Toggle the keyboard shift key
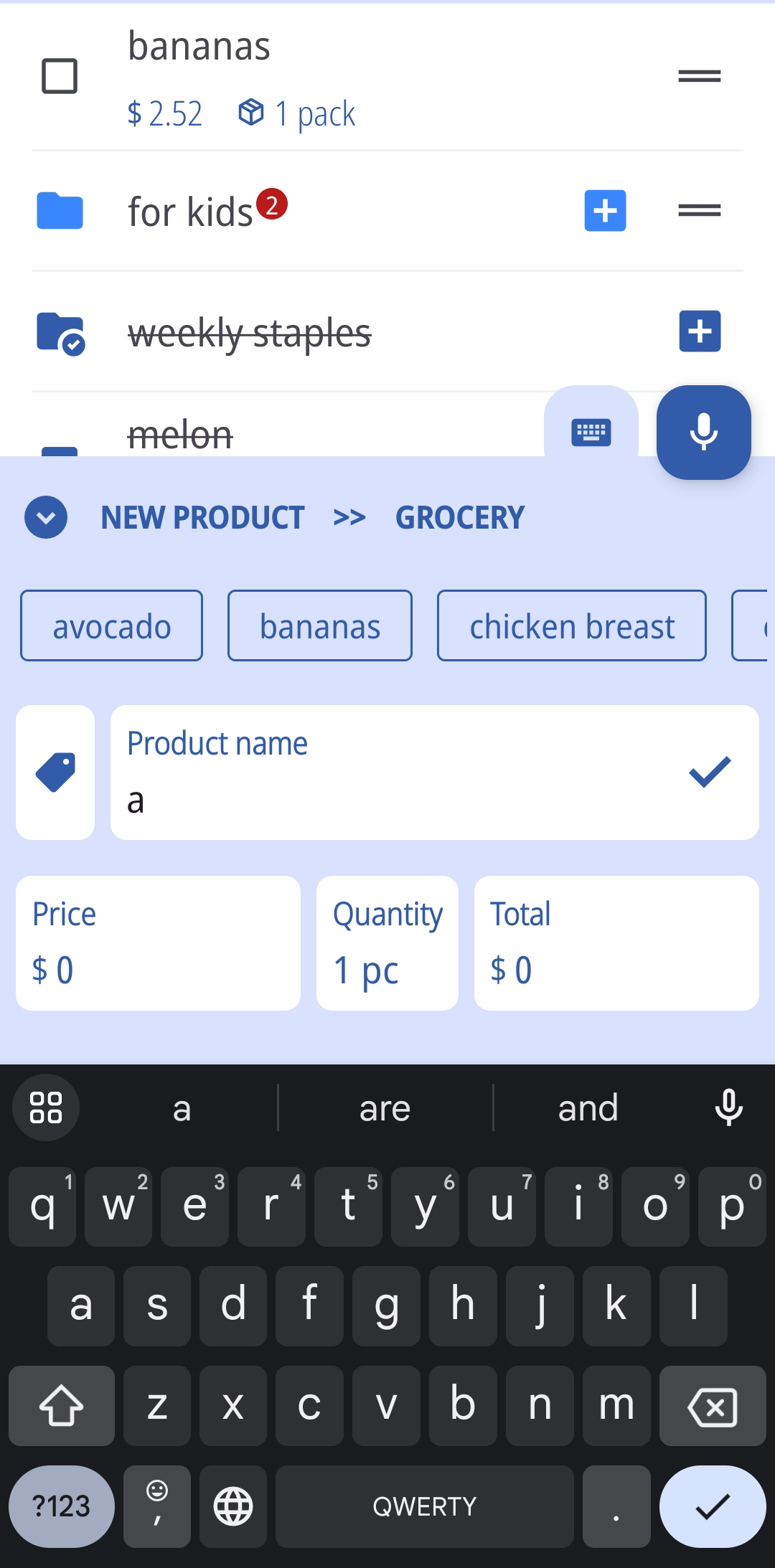The height and width of the screenshot is (1568, 775). click(62, 1405)
